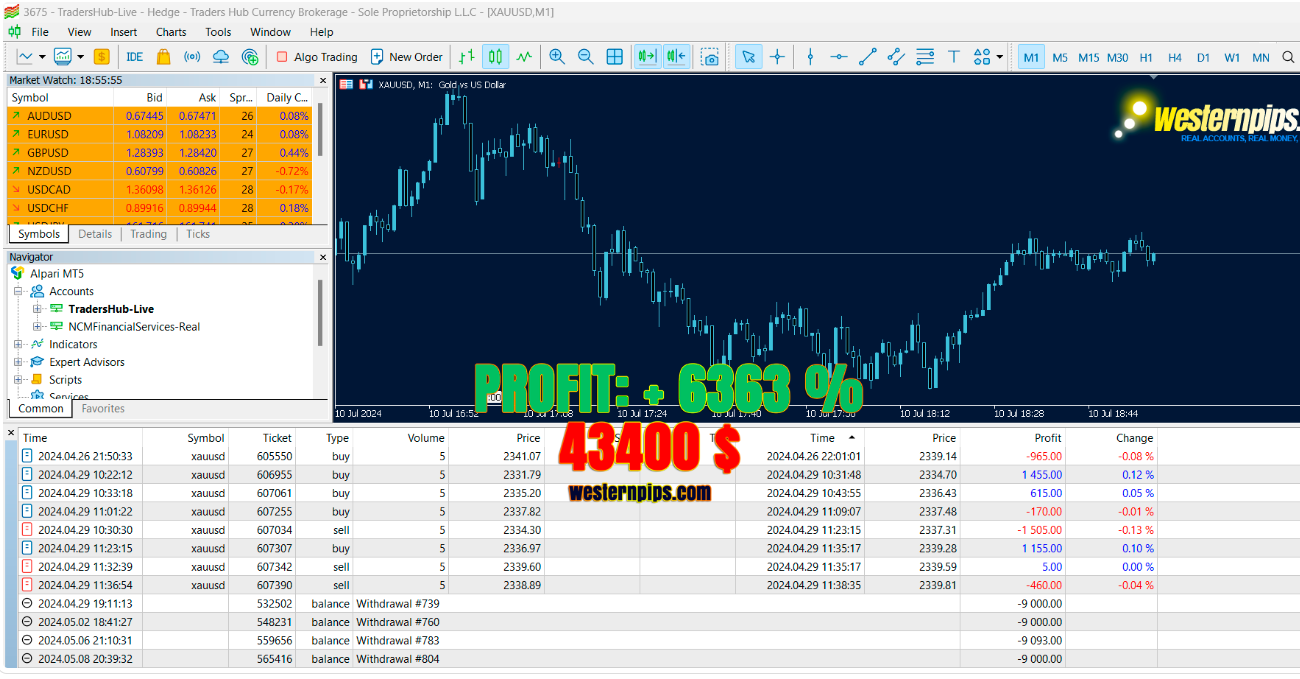Switch timeframe to D1

point(1204,57)
